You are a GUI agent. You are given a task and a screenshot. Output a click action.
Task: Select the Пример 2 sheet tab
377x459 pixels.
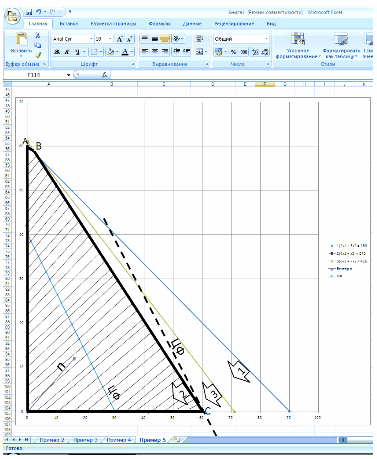coord(52,440)
